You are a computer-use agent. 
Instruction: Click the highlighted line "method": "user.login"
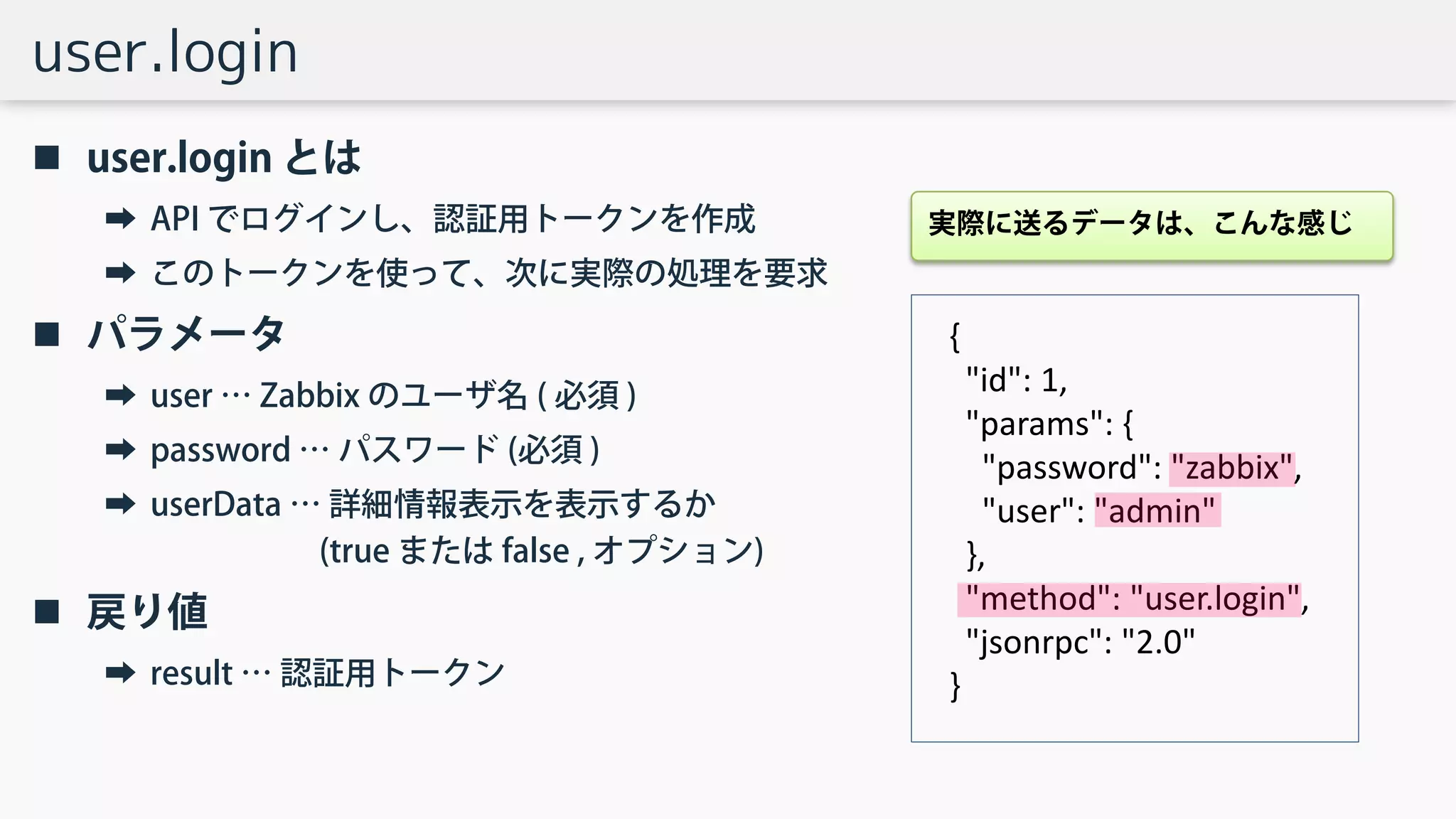pyautogui.click(x=1130, y=599)
